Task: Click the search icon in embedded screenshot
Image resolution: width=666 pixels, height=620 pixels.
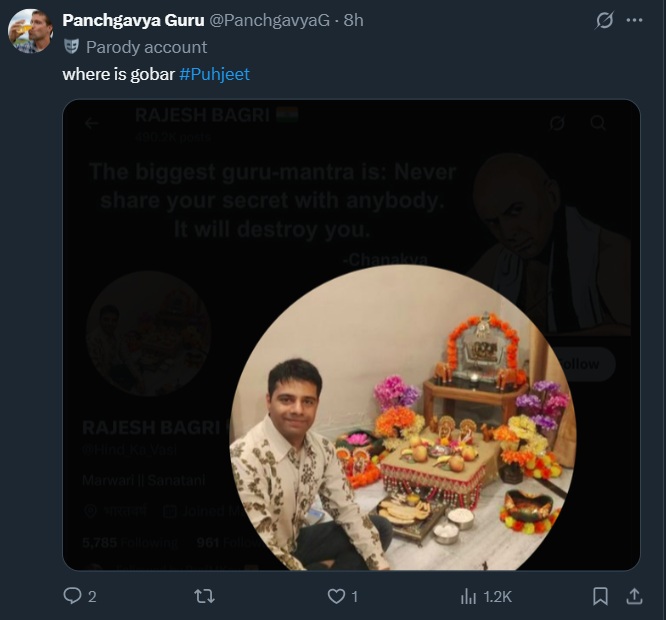Action: (598, 123)
